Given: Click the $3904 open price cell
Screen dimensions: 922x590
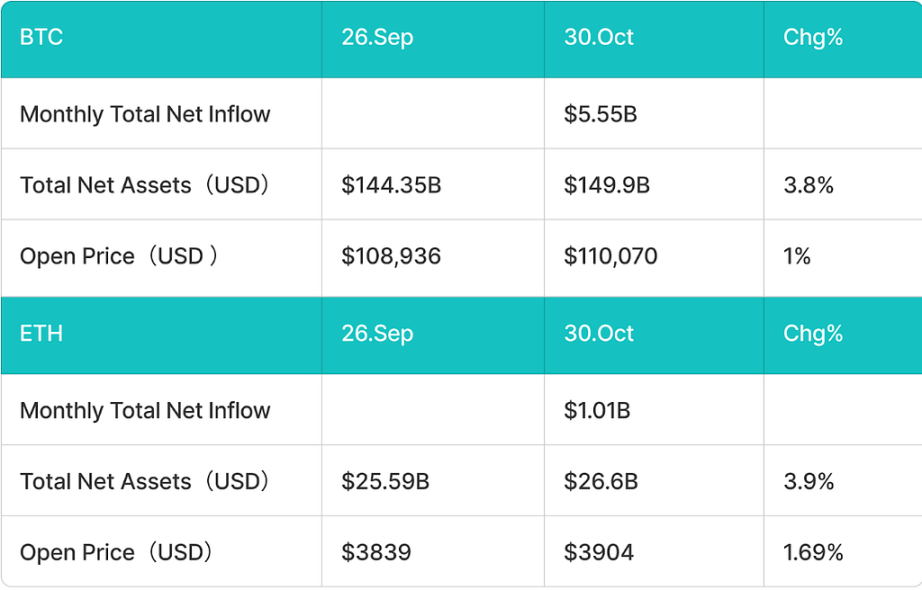Looking at the screenshot, I should click(599, 552).
